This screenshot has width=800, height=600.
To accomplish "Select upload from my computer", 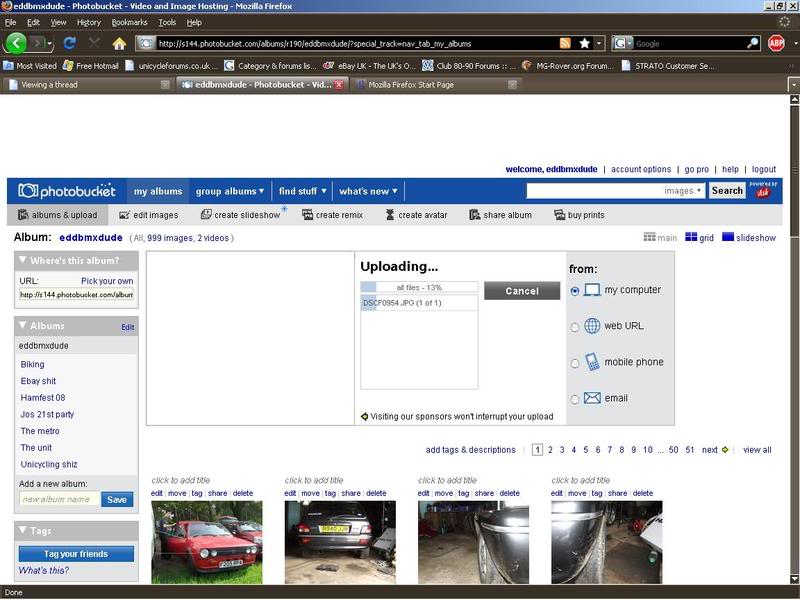I will [x=574, y=291].
